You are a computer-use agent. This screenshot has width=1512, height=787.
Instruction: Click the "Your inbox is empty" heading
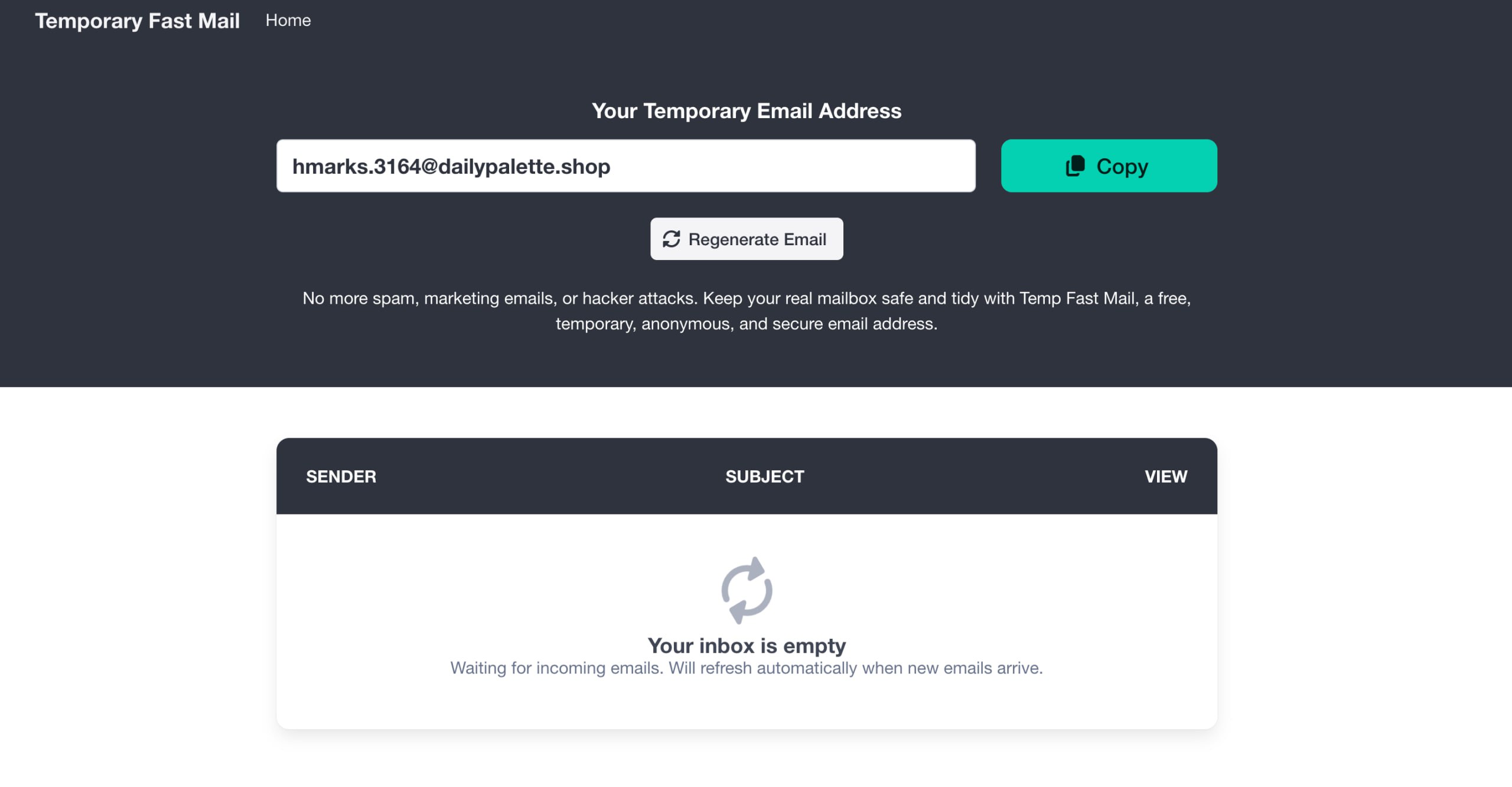[x=747, y=645]
